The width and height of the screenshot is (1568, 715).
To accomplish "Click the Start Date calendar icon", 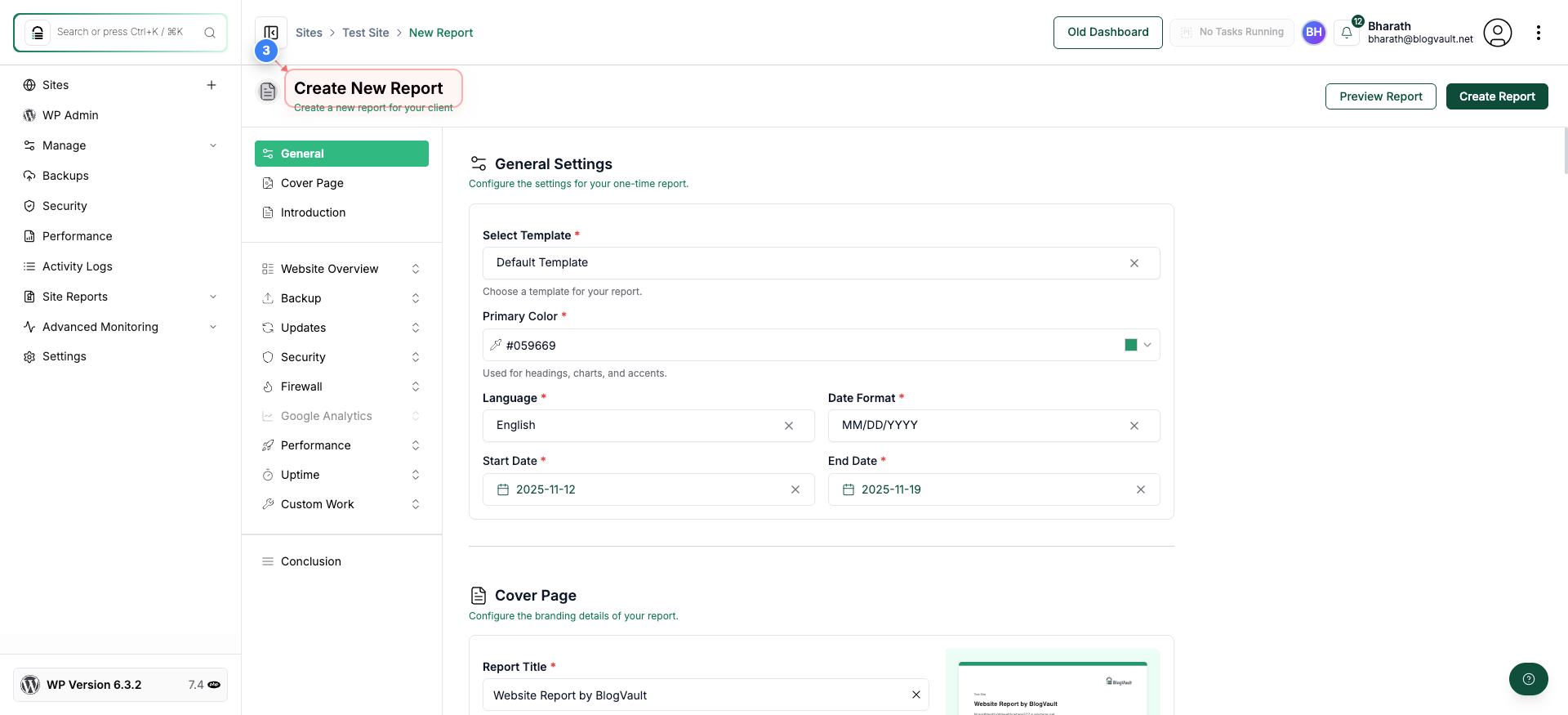I will click(503, 489).
